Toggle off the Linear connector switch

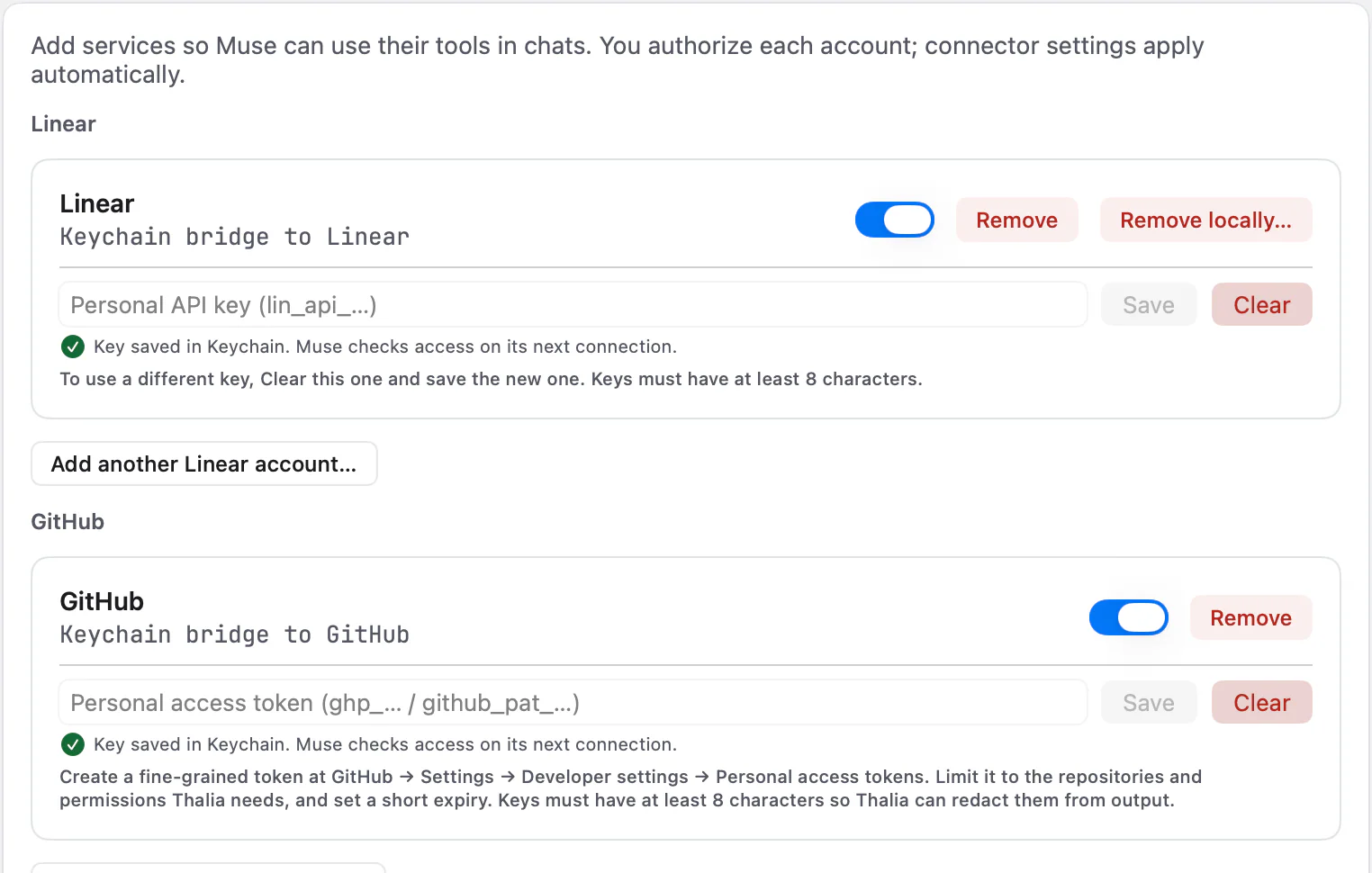pos(894,220)
